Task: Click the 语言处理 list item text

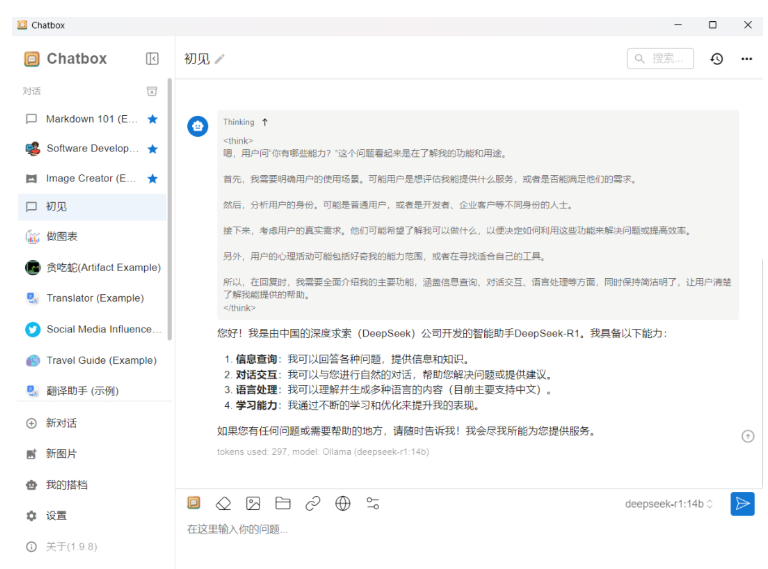Action: [394, 390]
